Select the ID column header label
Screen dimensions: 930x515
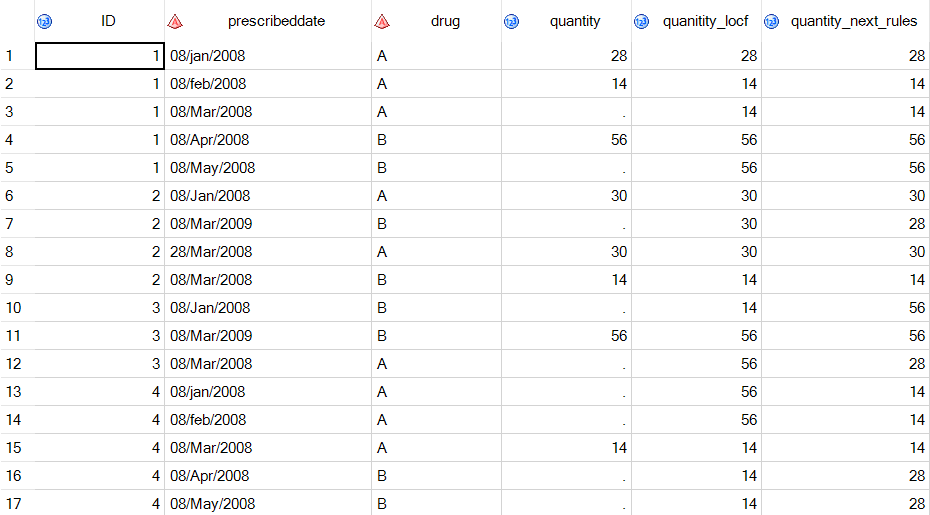(108, 21)
